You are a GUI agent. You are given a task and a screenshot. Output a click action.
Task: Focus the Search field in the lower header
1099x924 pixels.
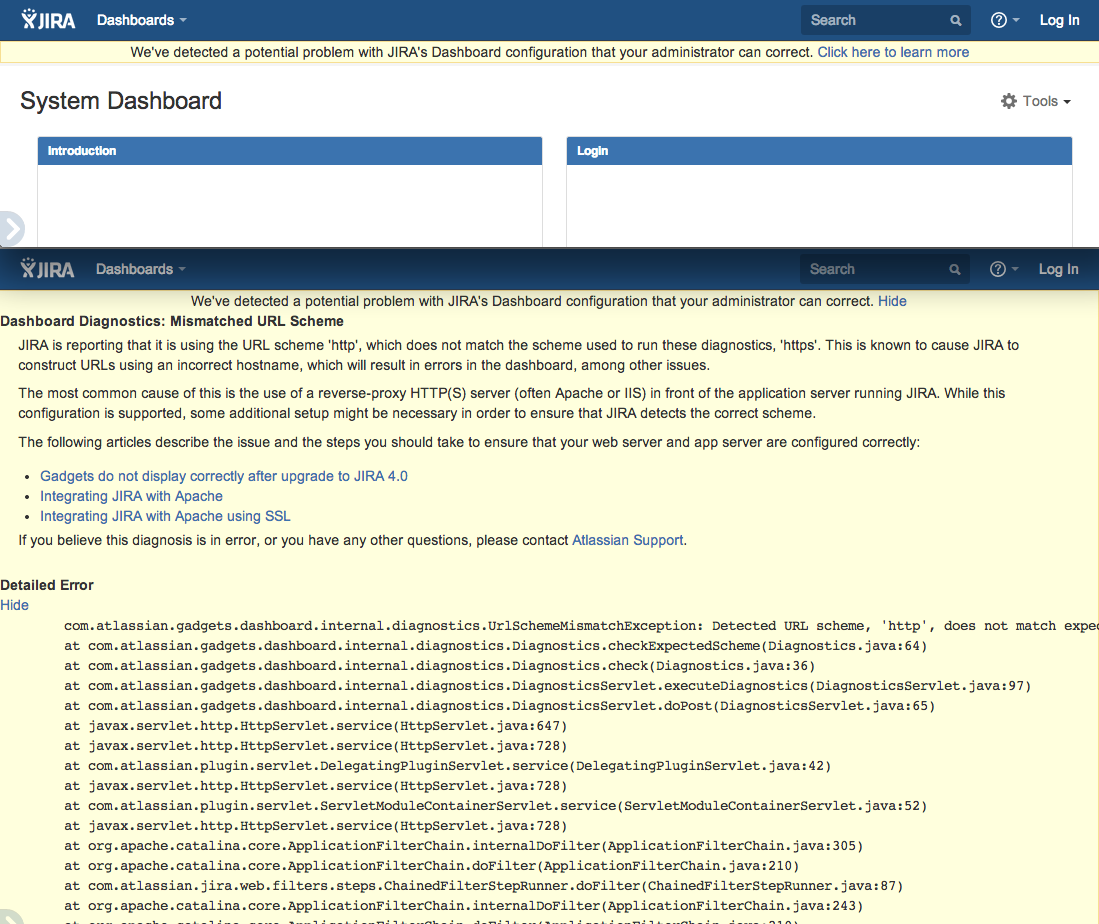(x=885, y=269)
